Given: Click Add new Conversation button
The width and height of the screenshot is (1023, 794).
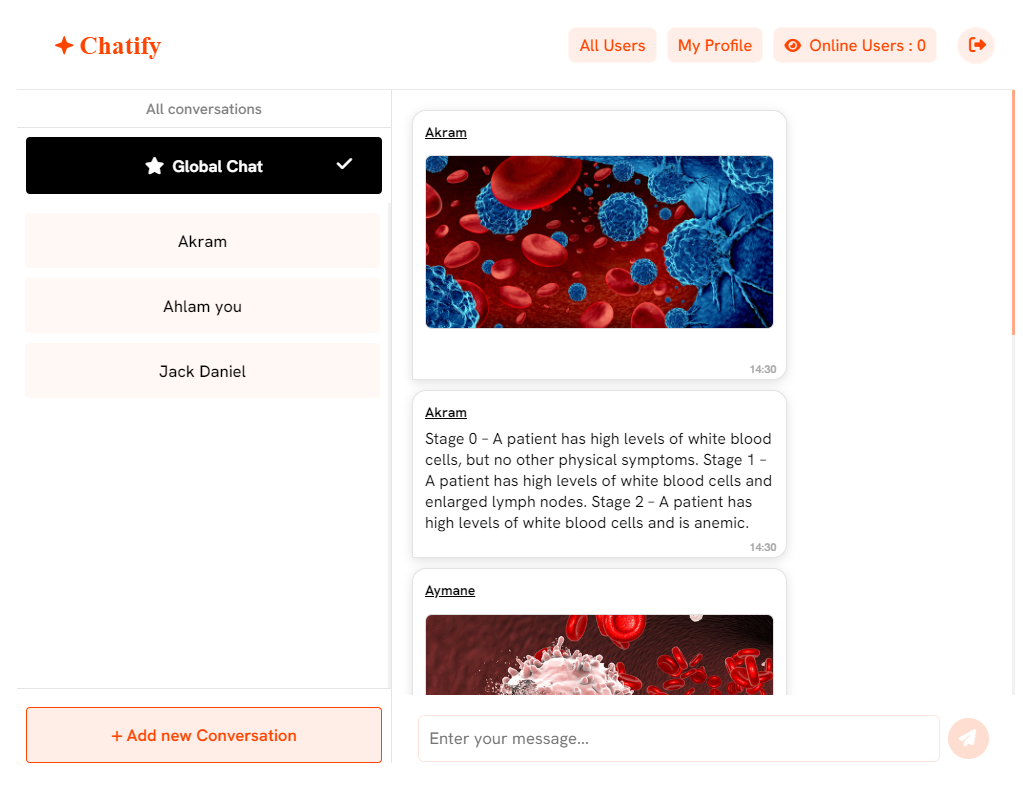Looking at the screenshot, I should coord(204,735).
